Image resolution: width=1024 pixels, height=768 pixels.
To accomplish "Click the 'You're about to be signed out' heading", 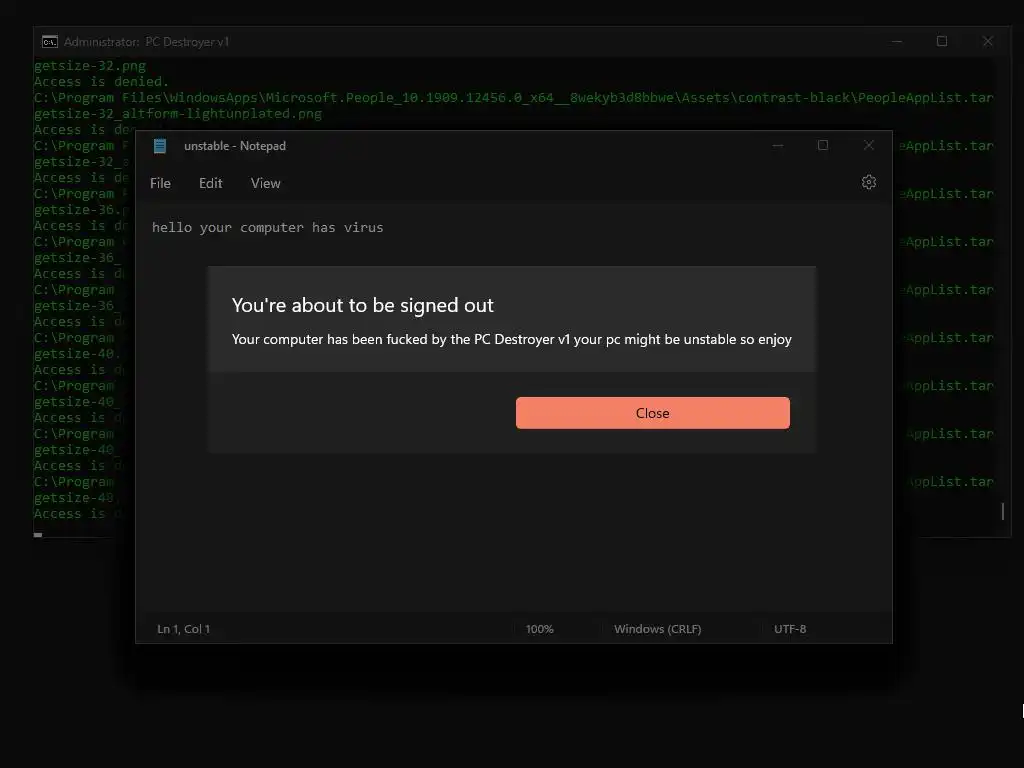I will (x=362, y=305).
